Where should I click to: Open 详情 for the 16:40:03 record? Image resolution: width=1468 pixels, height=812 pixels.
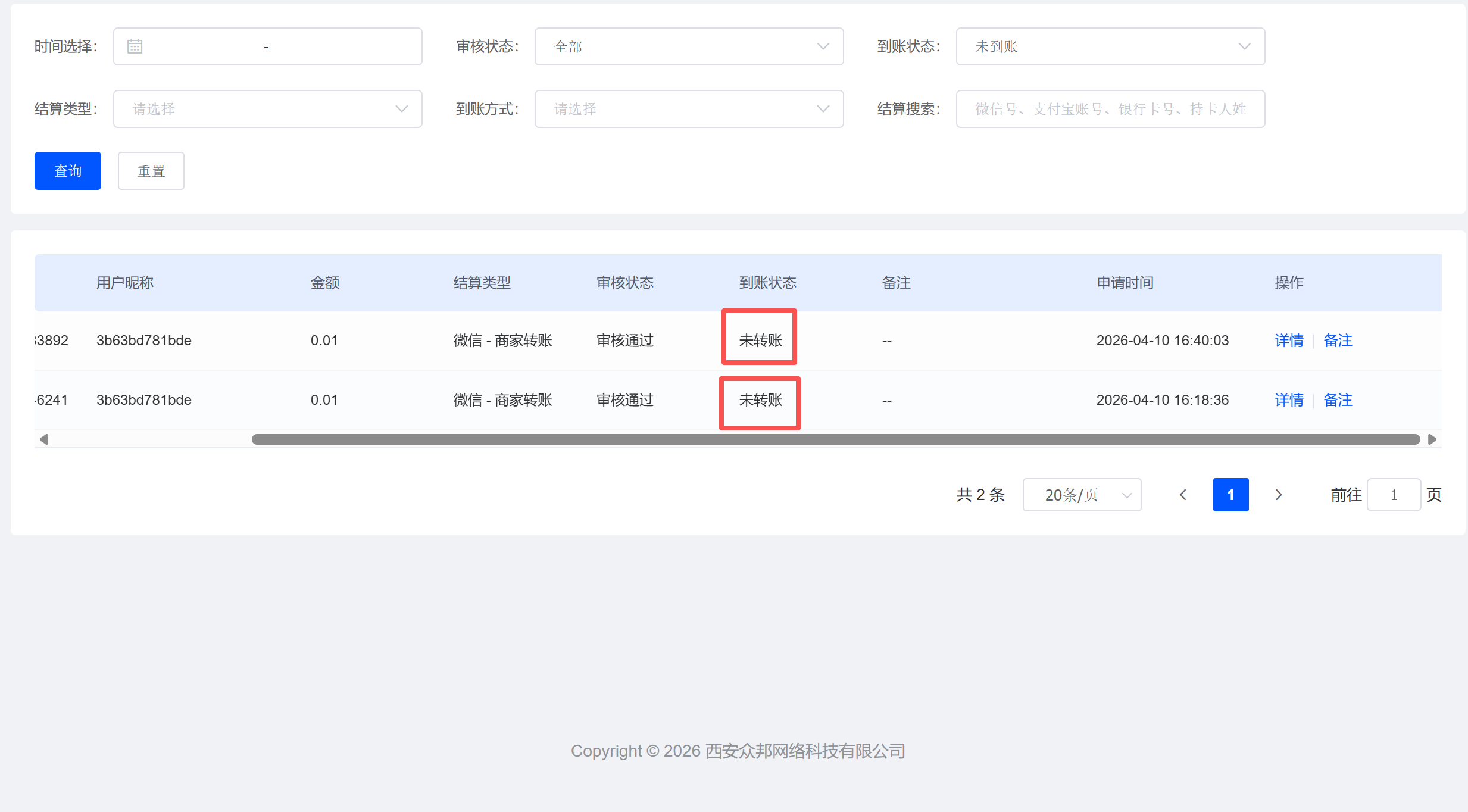1289,341
